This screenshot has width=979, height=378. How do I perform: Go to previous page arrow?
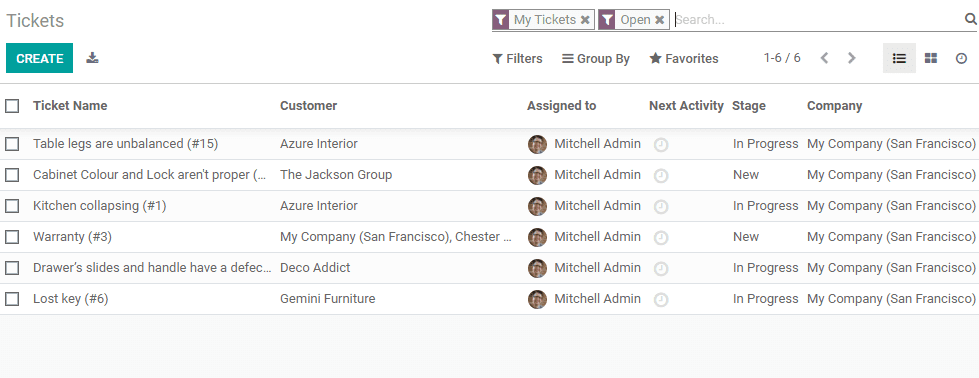[824, 58]
